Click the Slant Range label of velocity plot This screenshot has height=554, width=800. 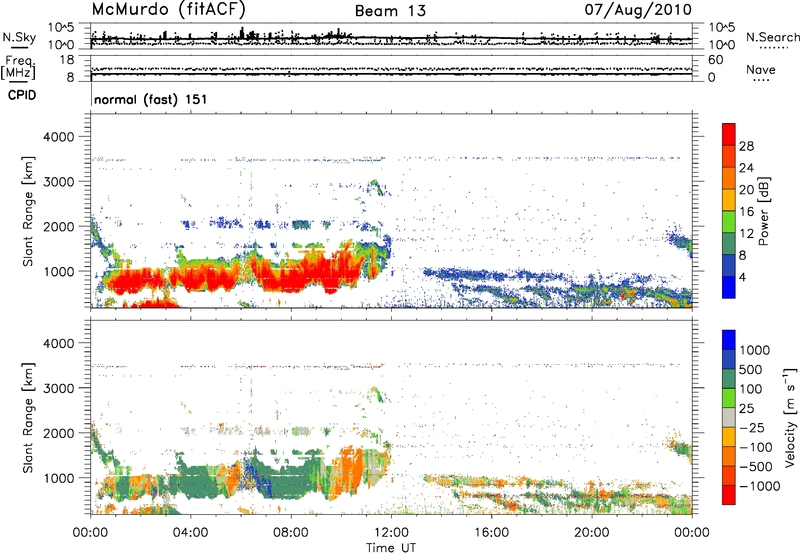point(28,417)
